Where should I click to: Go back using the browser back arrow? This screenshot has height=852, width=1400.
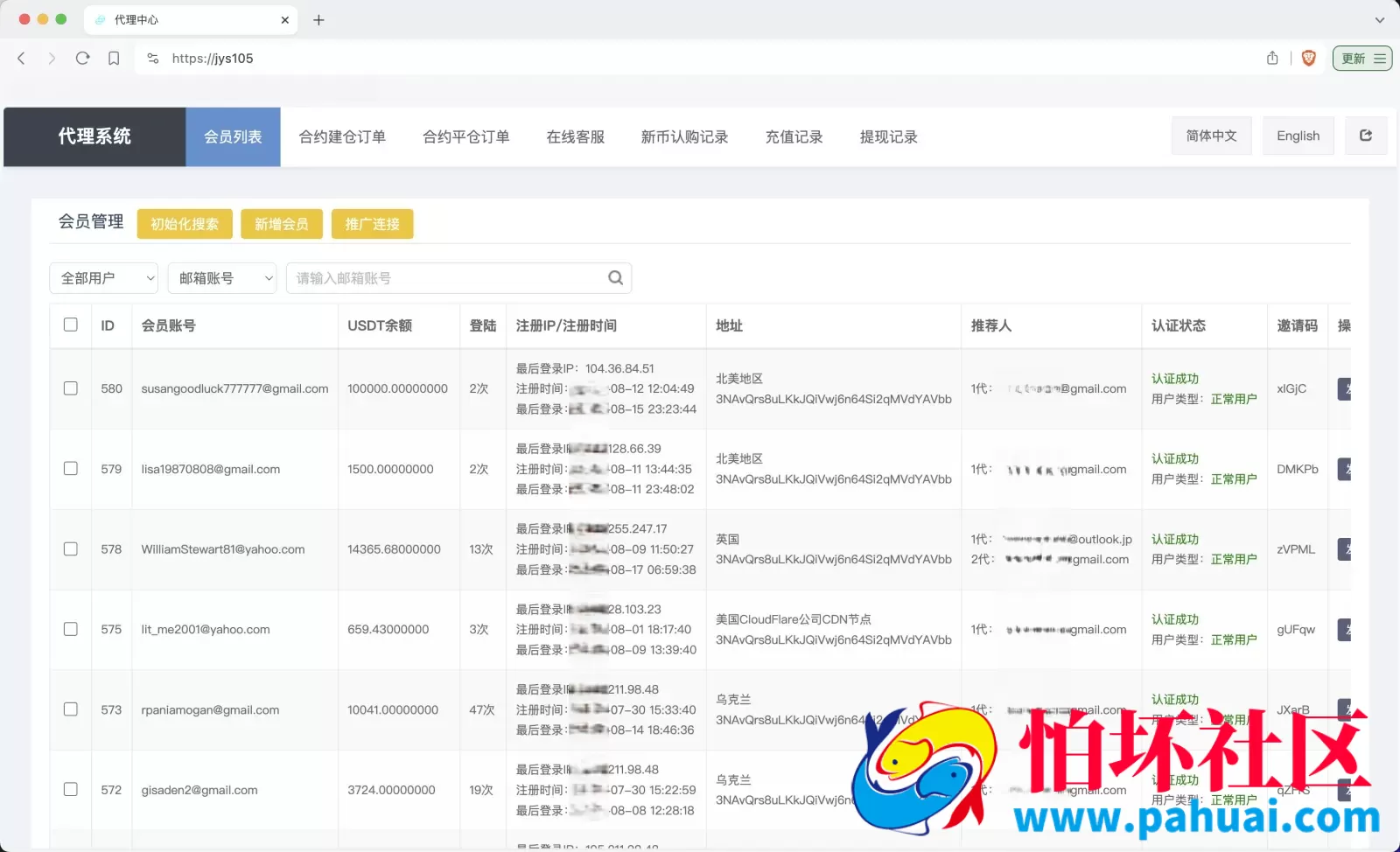[x=22, y=59]
